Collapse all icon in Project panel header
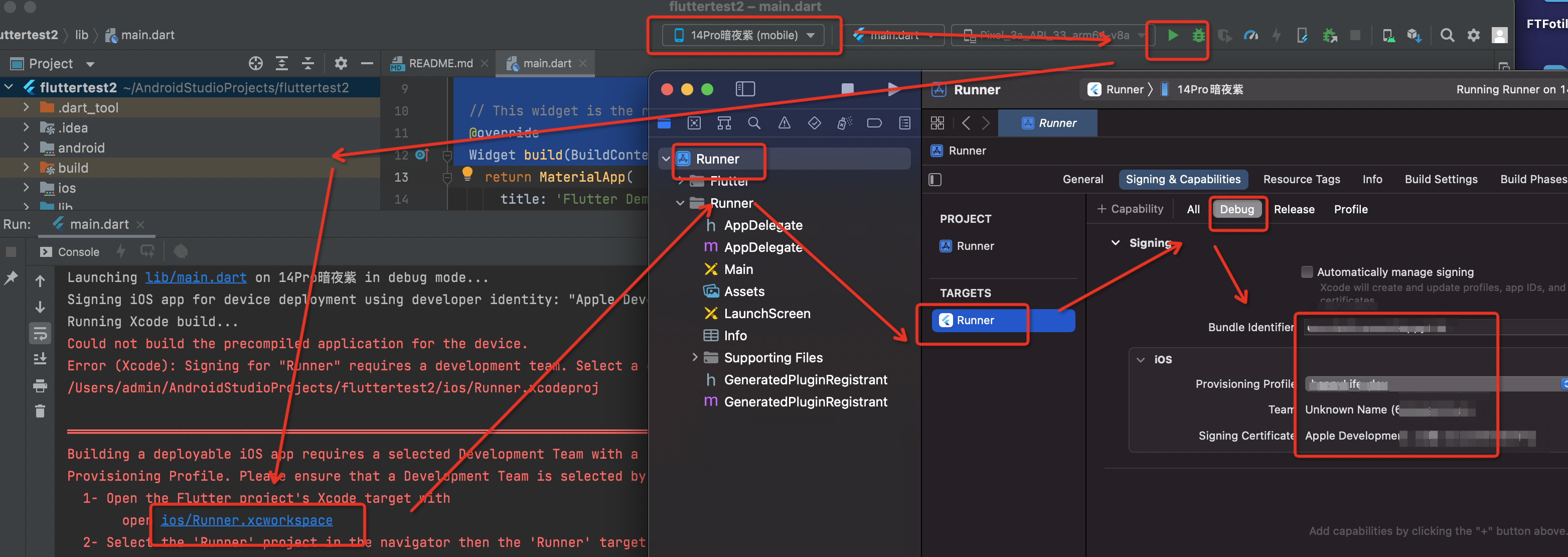The height and width of the screenshot is (557, 1568). click(x=308, y=63)
